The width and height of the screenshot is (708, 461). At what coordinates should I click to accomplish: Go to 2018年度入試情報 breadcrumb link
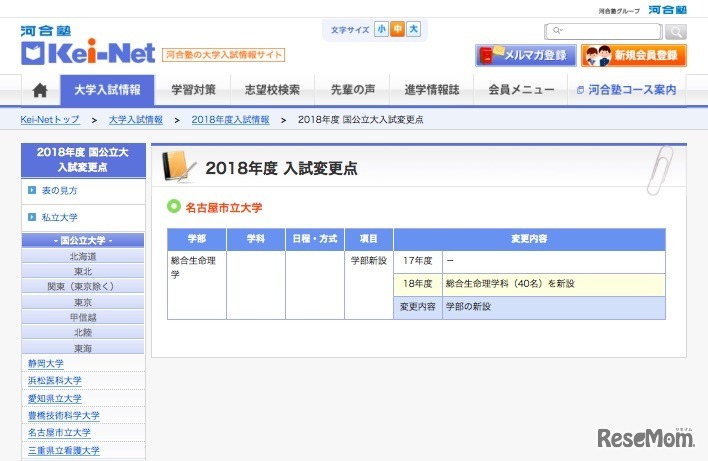pyautogui.click(x=230, y=120)
